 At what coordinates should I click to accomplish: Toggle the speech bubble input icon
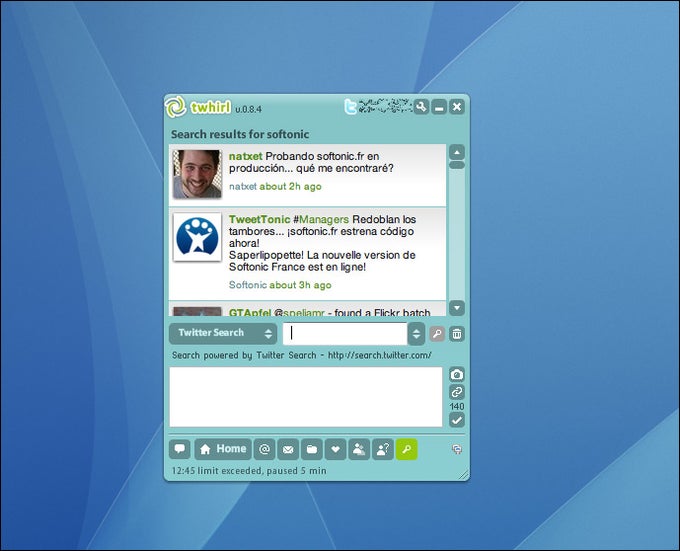point(180,449)
